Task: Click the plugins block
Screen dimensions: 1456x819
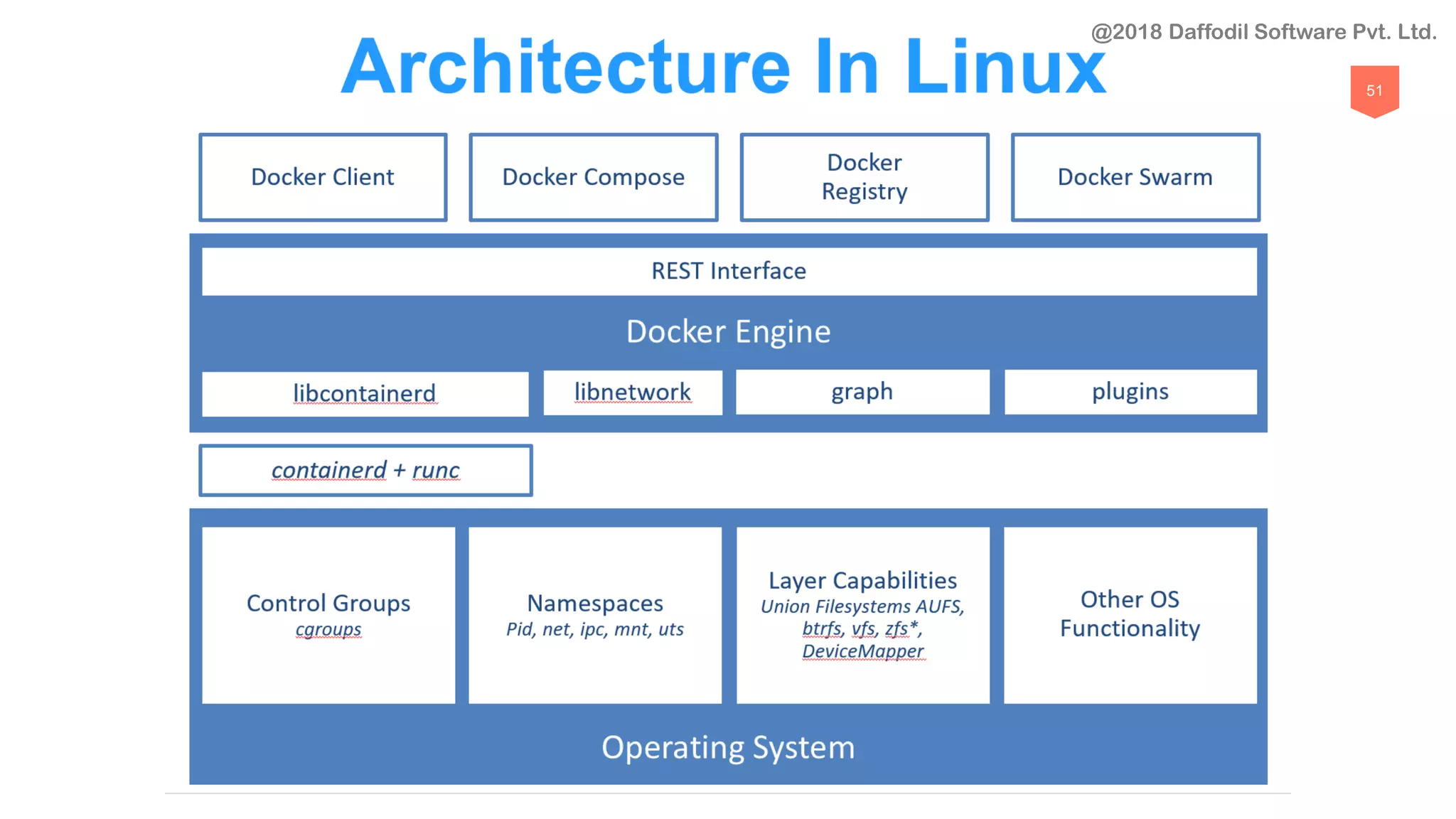Action: pyautogui.click(x=1130, y=392)
